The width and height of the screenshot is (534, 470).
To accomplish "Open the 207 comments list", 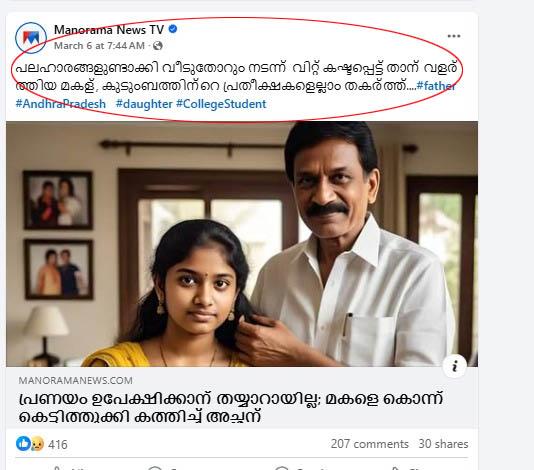I will click(x=370, y=444).
